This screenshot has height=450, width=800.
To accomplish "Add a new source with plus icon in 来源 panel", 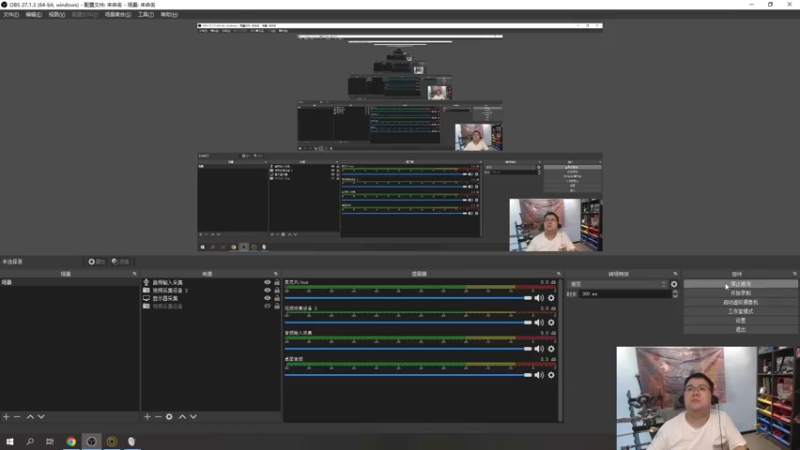I will tap(147, 417).
